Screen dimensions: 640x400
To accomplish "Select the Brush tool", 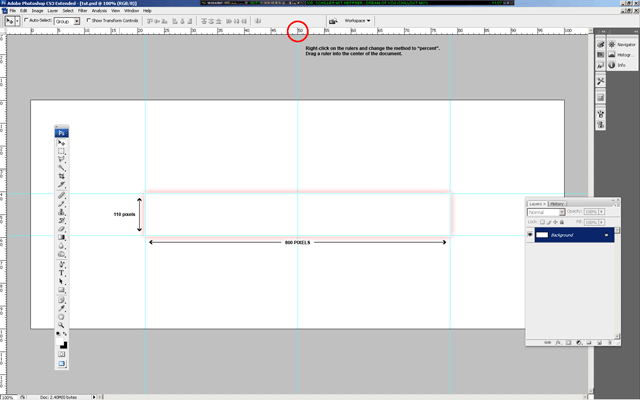I will tap(61, 204).
